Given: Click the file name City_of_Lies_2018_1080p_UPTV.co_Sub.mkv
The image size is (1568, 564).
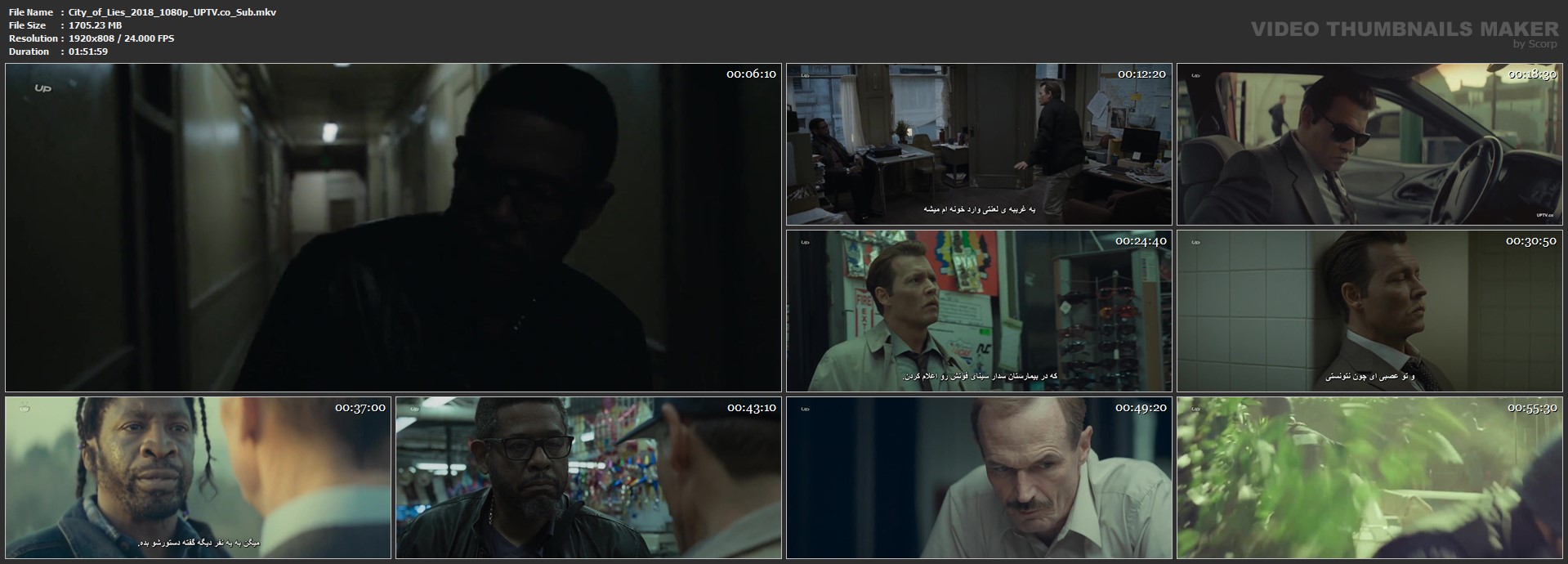Looking at the screenshot, I should pyautogui.click(x=172, y=12).
